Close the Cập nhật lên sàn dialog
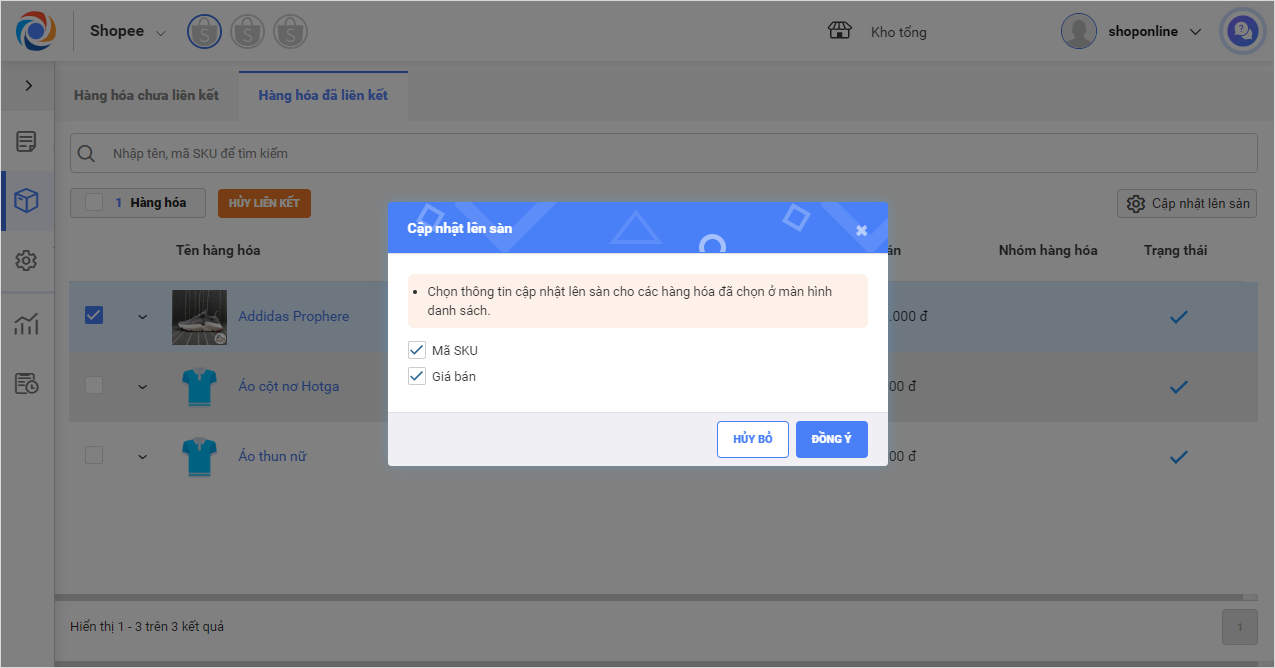The width and height of the screenshot is (1275, 668). click(x=861, y=231)
